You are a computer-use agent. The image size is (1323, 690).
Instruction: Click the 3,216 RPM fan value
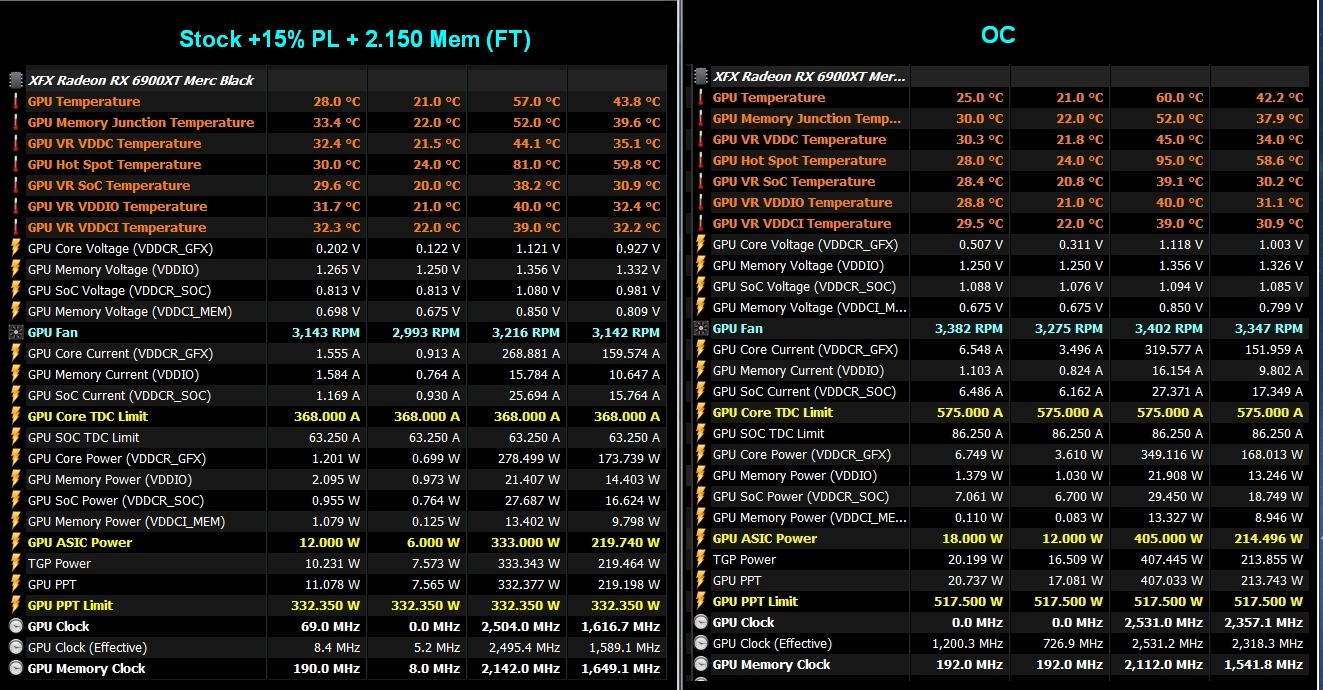point(526,332)
